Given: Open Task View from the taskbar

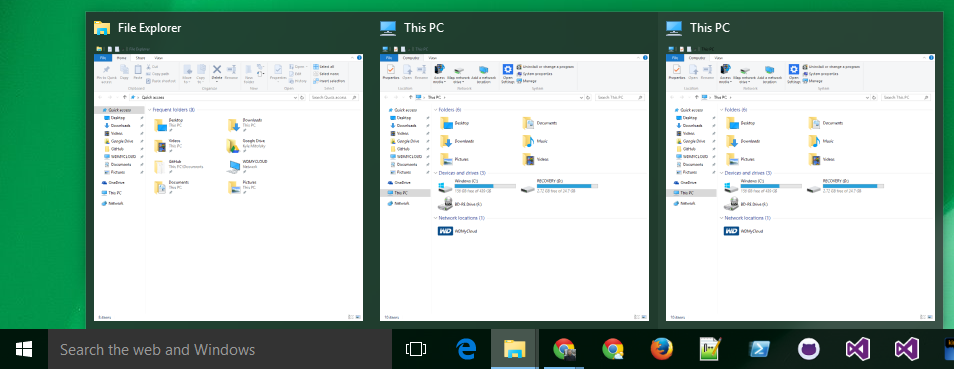Looking at the screenshot, I should coord(416,349).
